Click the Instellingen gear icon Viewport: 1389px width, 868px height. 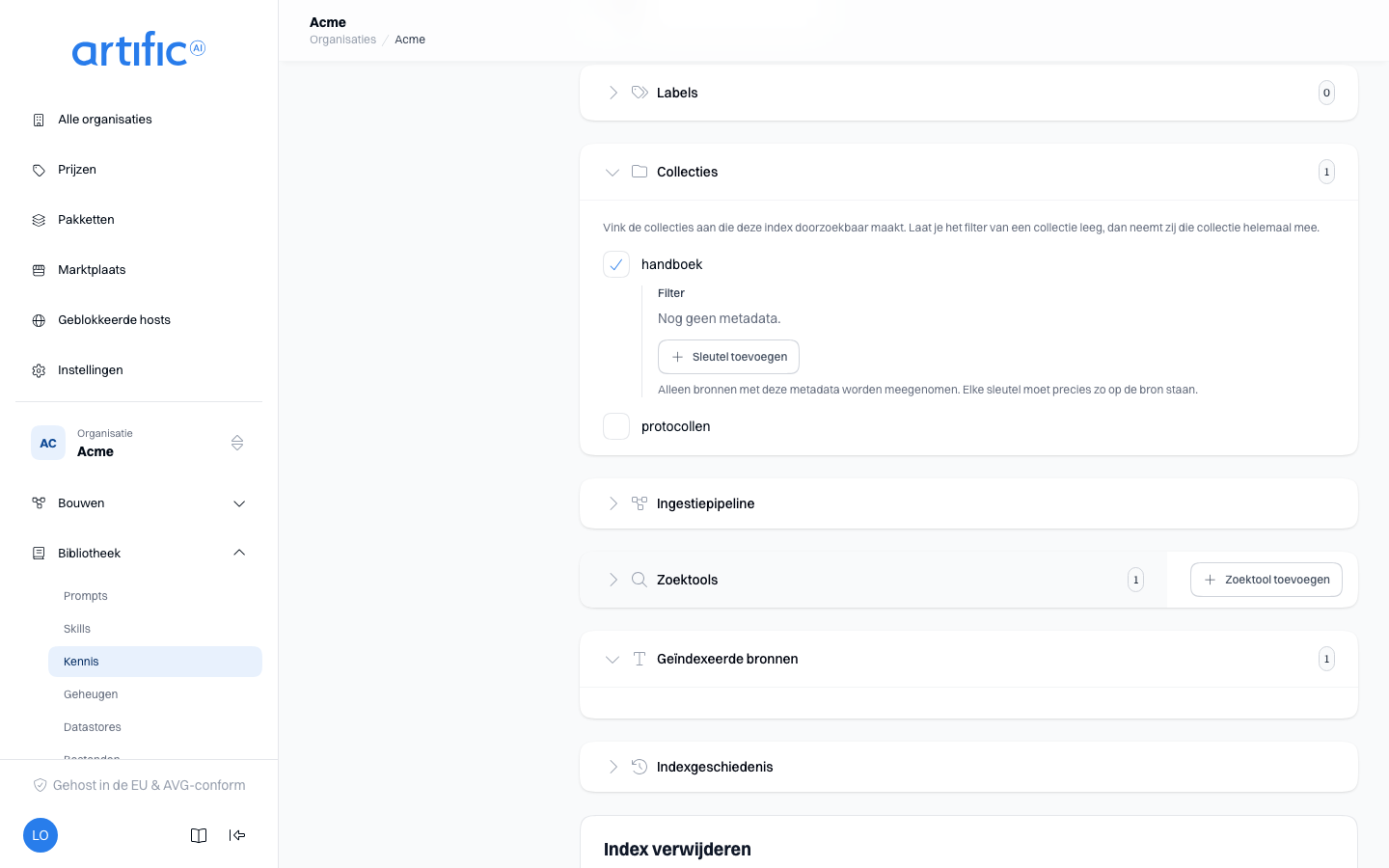tap(39, 370)
